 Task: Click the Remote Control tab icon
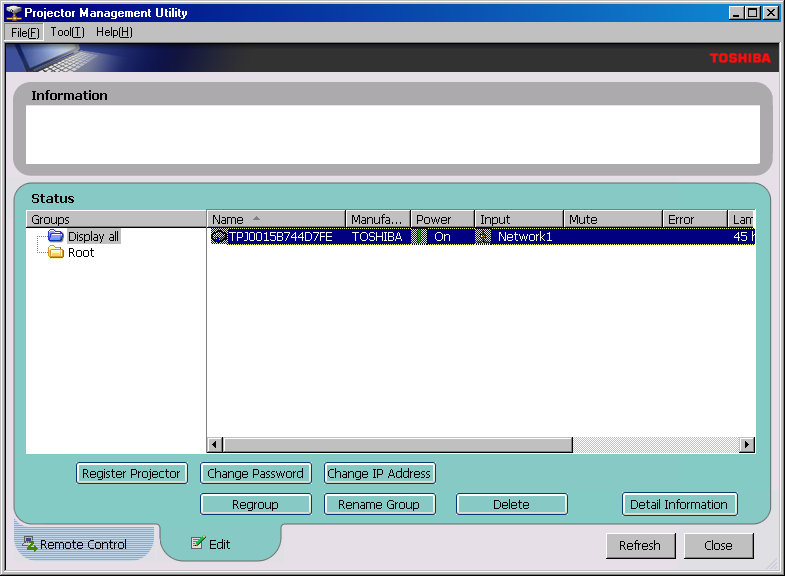[30, 543]
